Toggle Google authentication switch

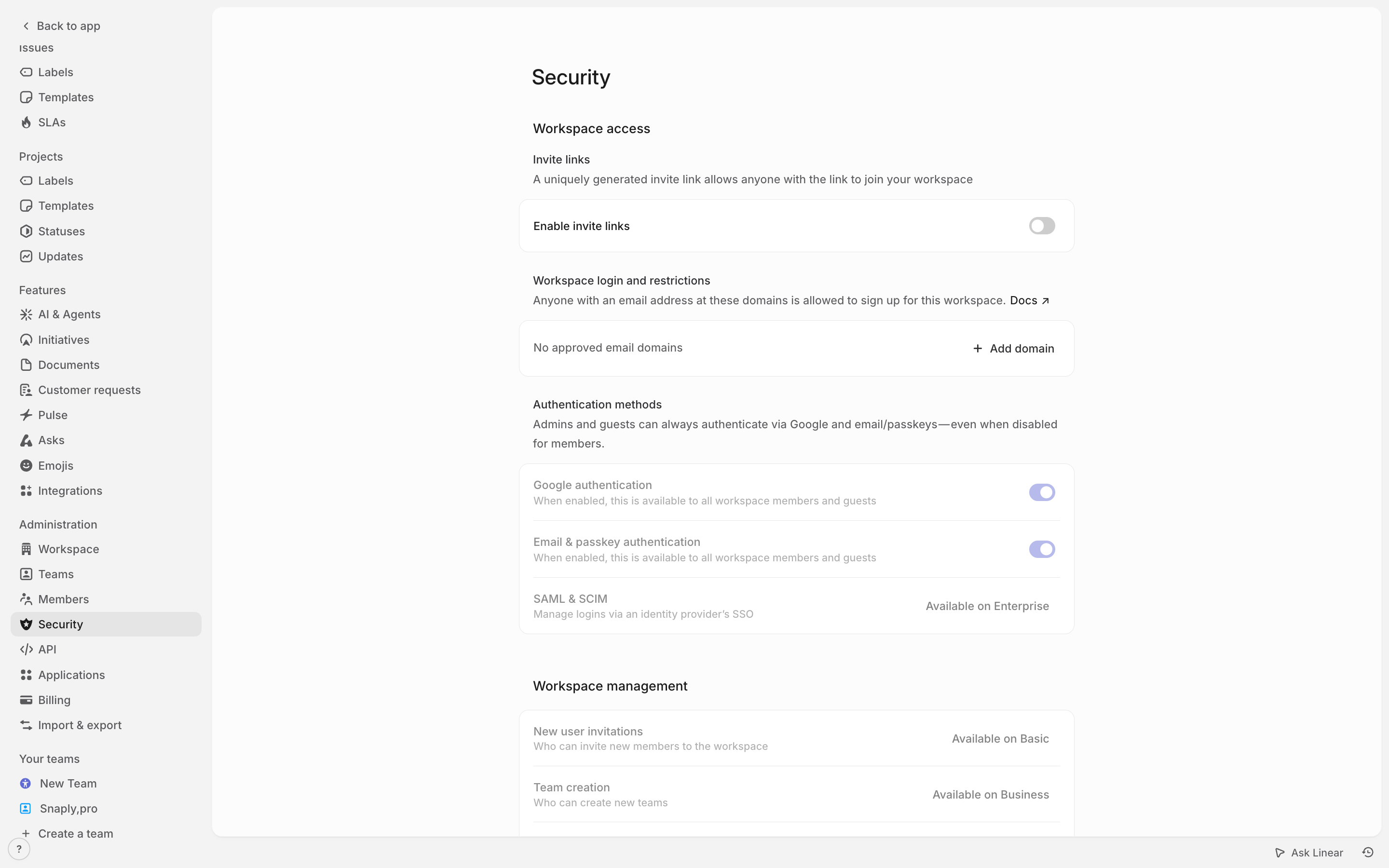(1042, 492)
